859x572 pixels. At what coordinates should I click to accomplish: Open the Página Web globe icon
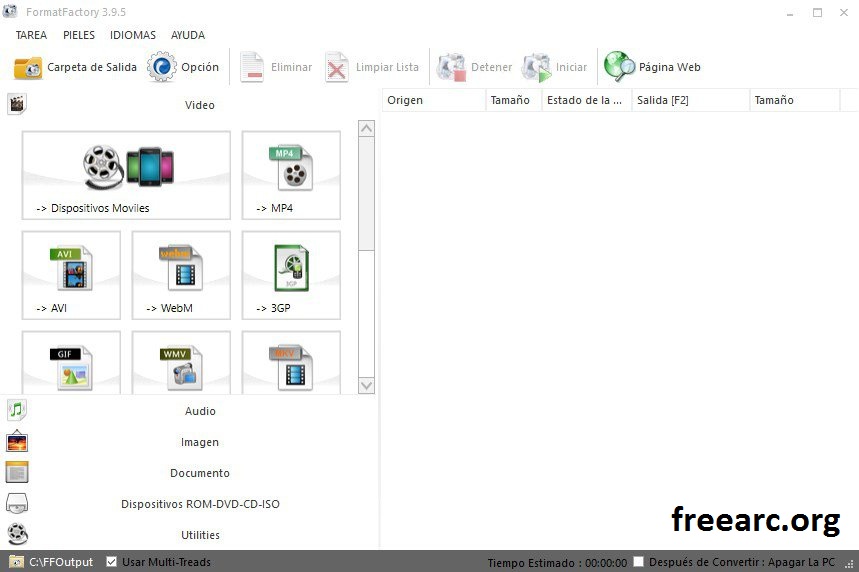[619, 66]
